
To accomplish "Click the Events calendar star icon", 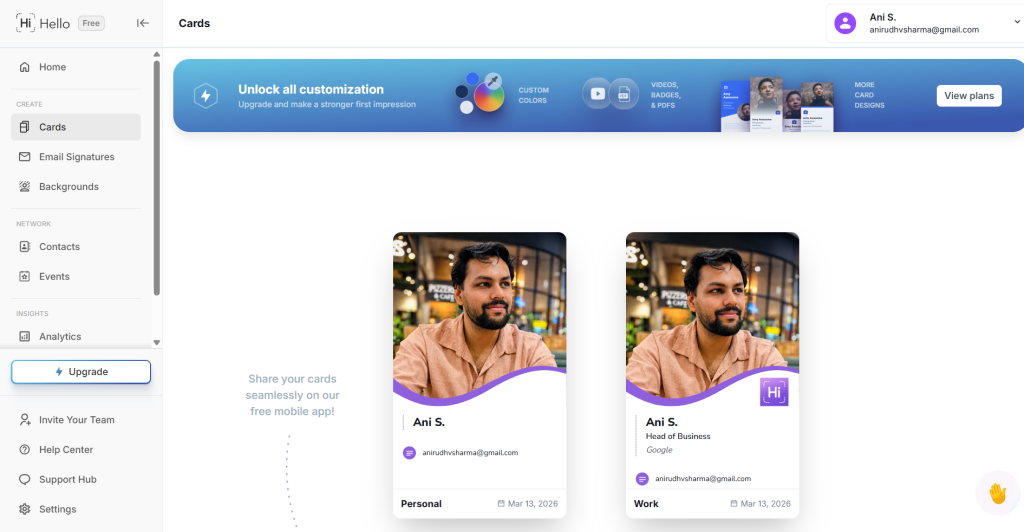I will coord(25,277).
